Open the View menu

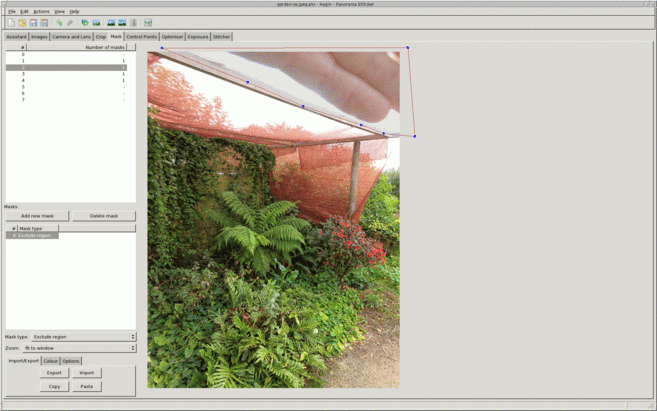(59, 11)
